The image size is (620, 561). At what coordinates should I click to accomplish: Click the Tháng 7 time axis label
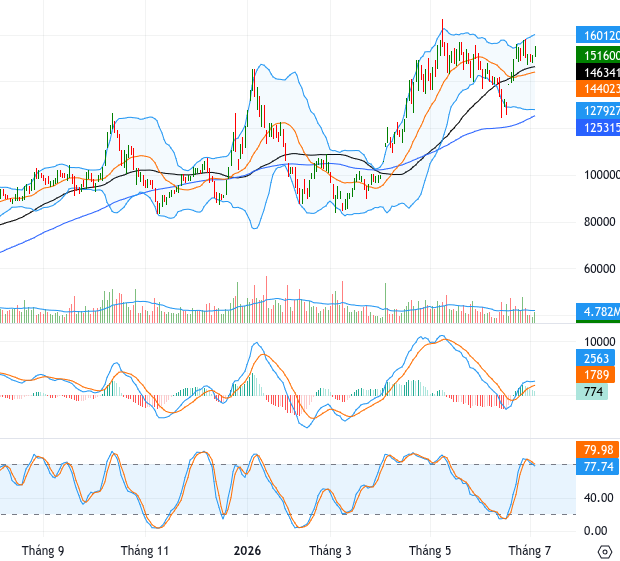[530, 550]
